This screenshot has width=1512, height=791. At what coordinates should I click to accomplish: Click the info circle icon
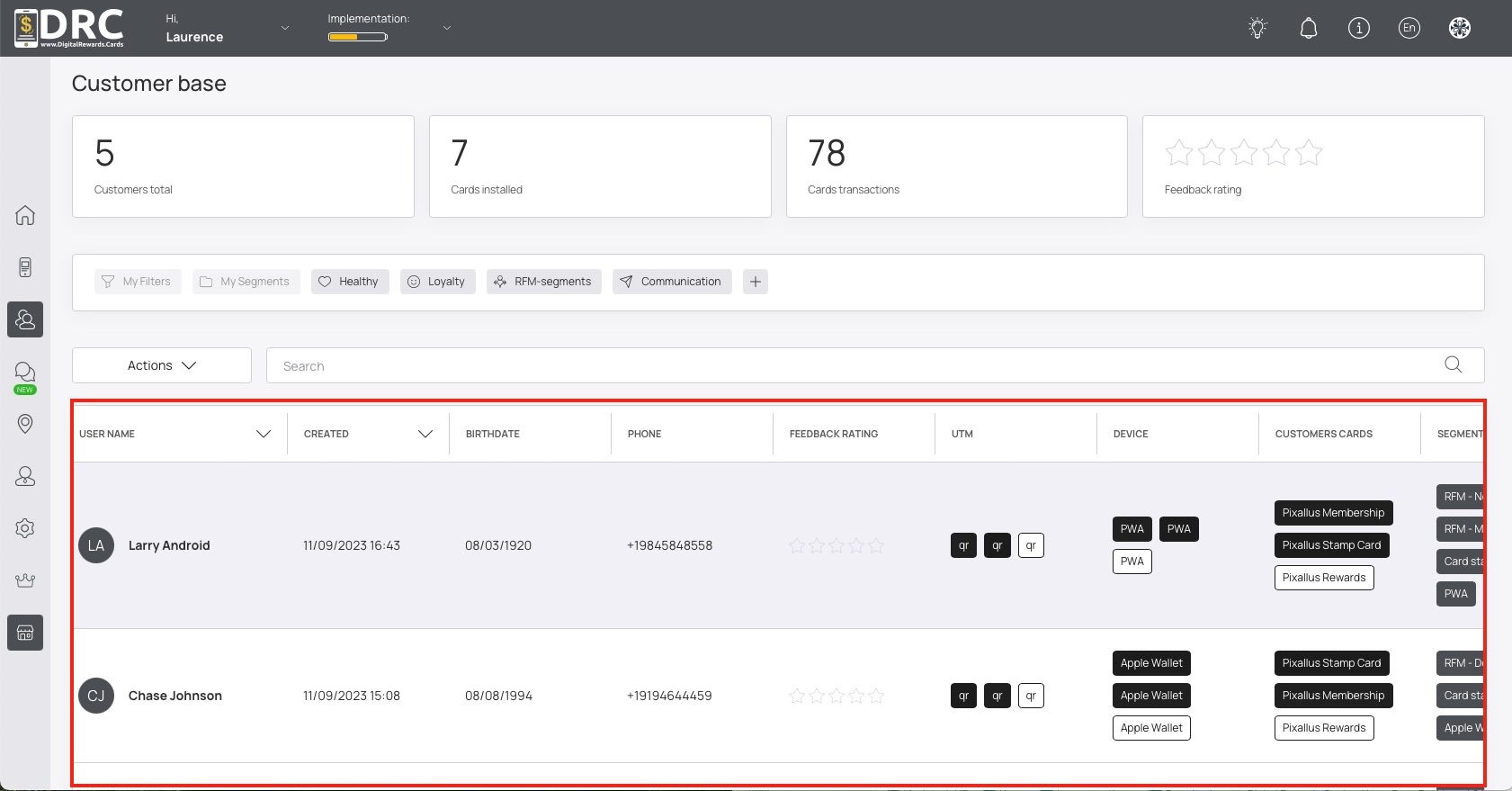pos(1358,28)
